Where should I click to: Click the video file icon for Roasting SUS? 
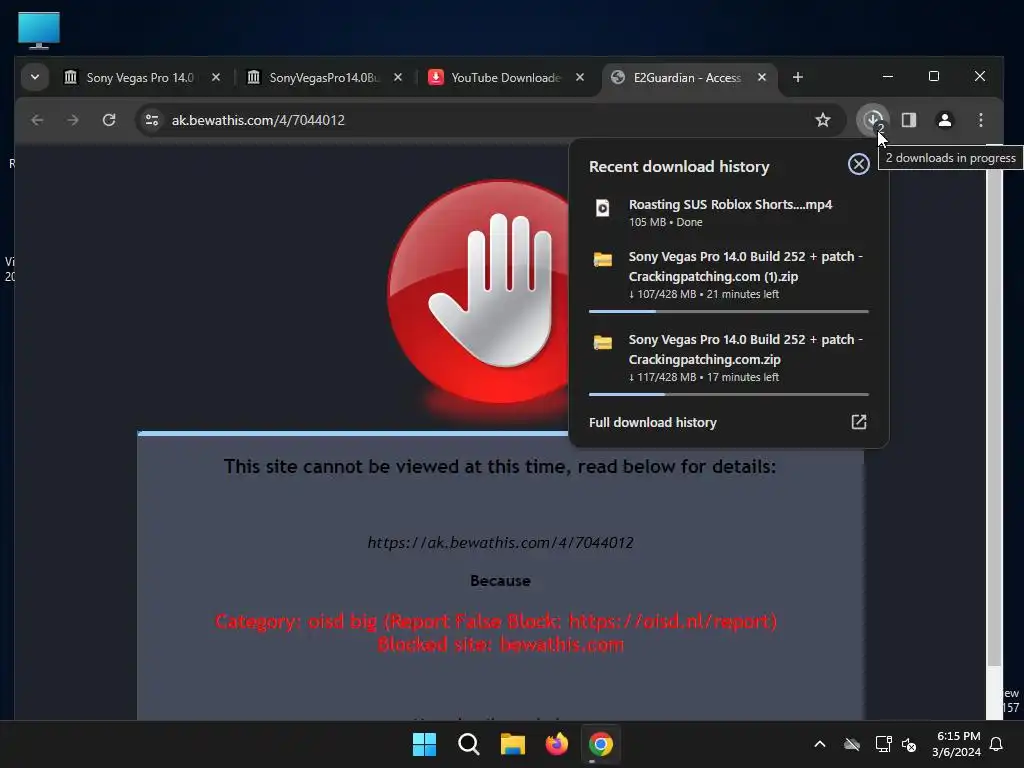602,208
